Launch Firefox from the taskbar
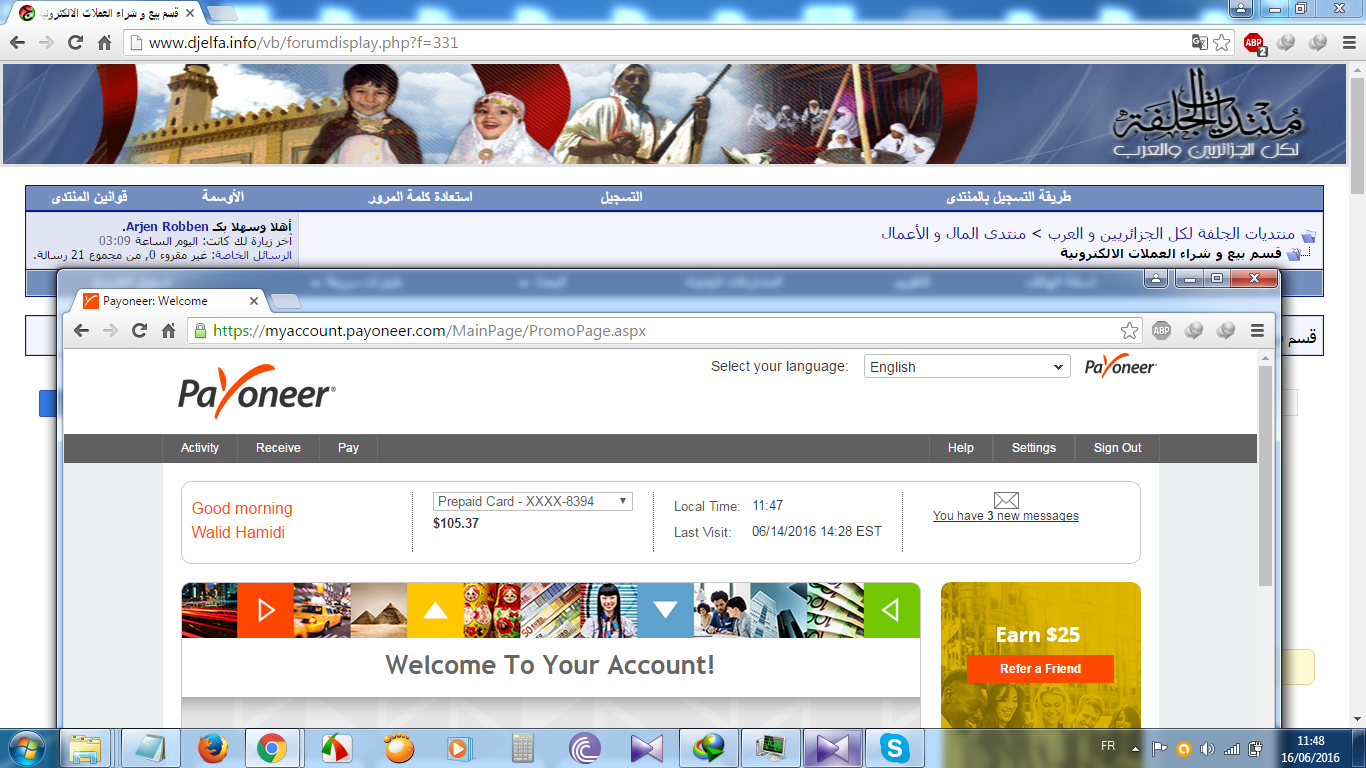 tap(212, 748)
